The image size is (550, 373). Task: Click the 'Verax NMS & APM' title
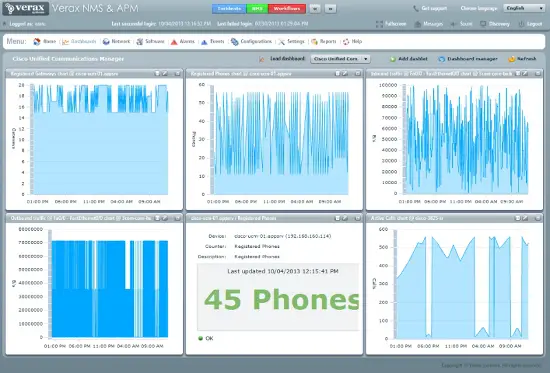pos(95,8)
